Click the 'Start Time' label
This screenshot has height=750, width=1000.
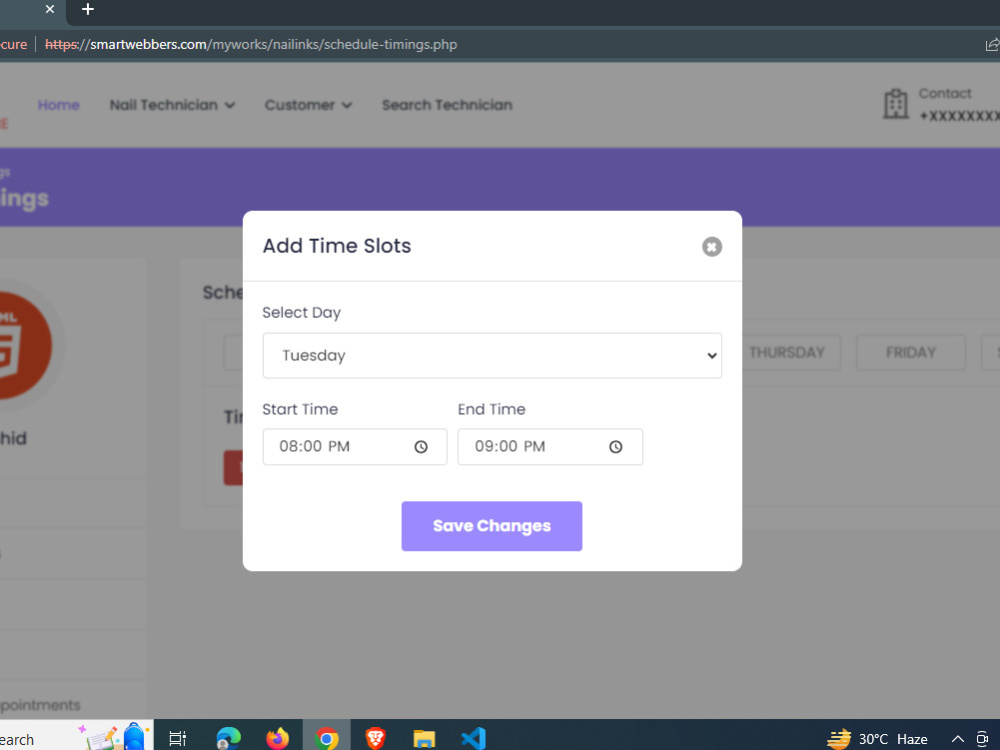pyautogui.click(x=300, y=409)
